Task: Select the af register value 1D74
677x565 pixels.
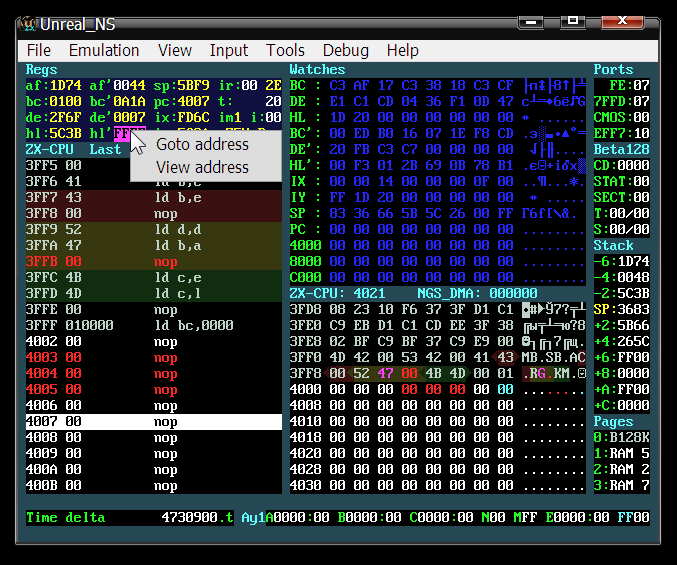Action: [65, 85]
